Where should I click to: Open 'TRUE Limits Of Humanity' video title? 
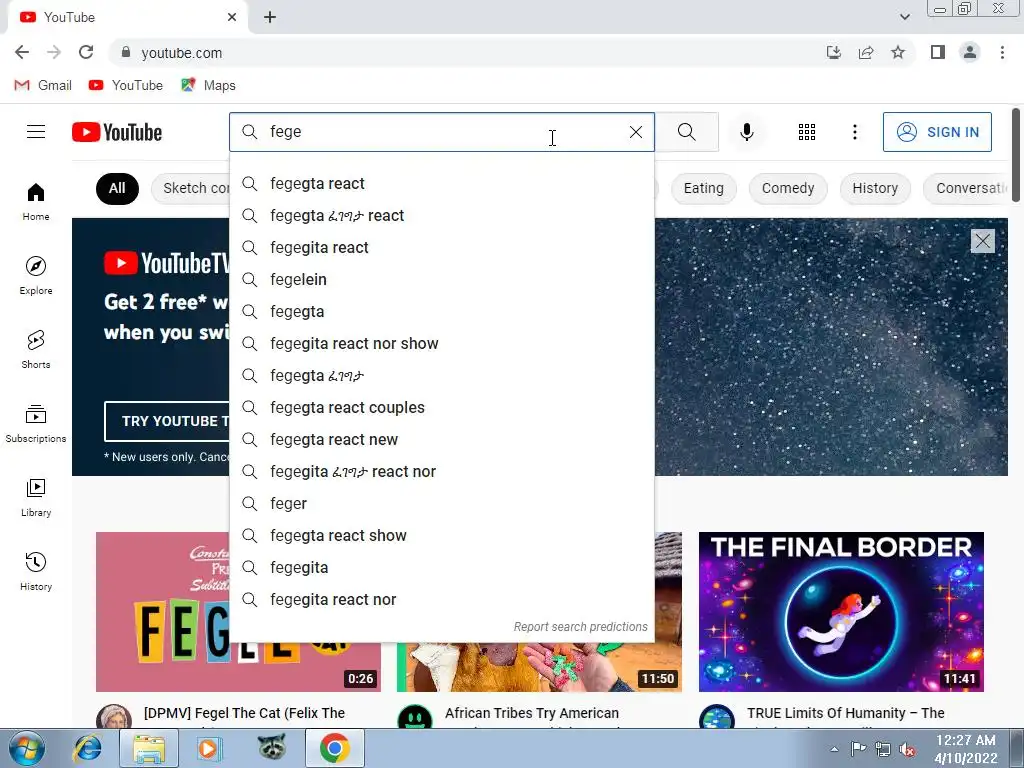pos(846,713)
